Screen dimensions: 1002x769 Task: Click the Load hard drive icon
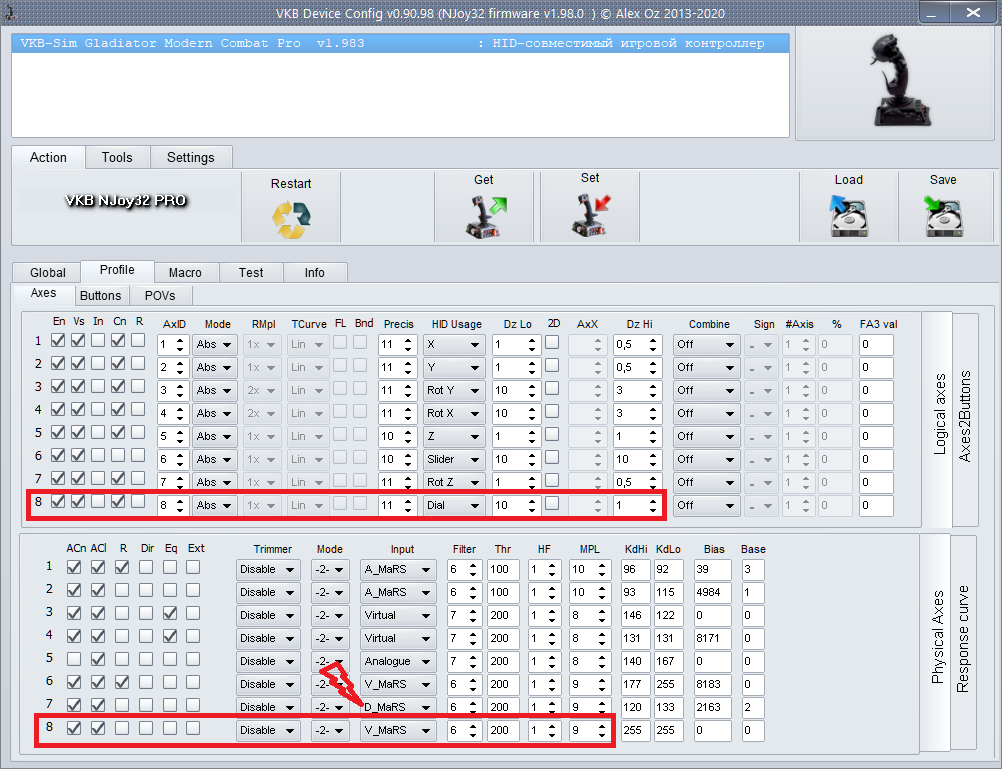point(848,215)
